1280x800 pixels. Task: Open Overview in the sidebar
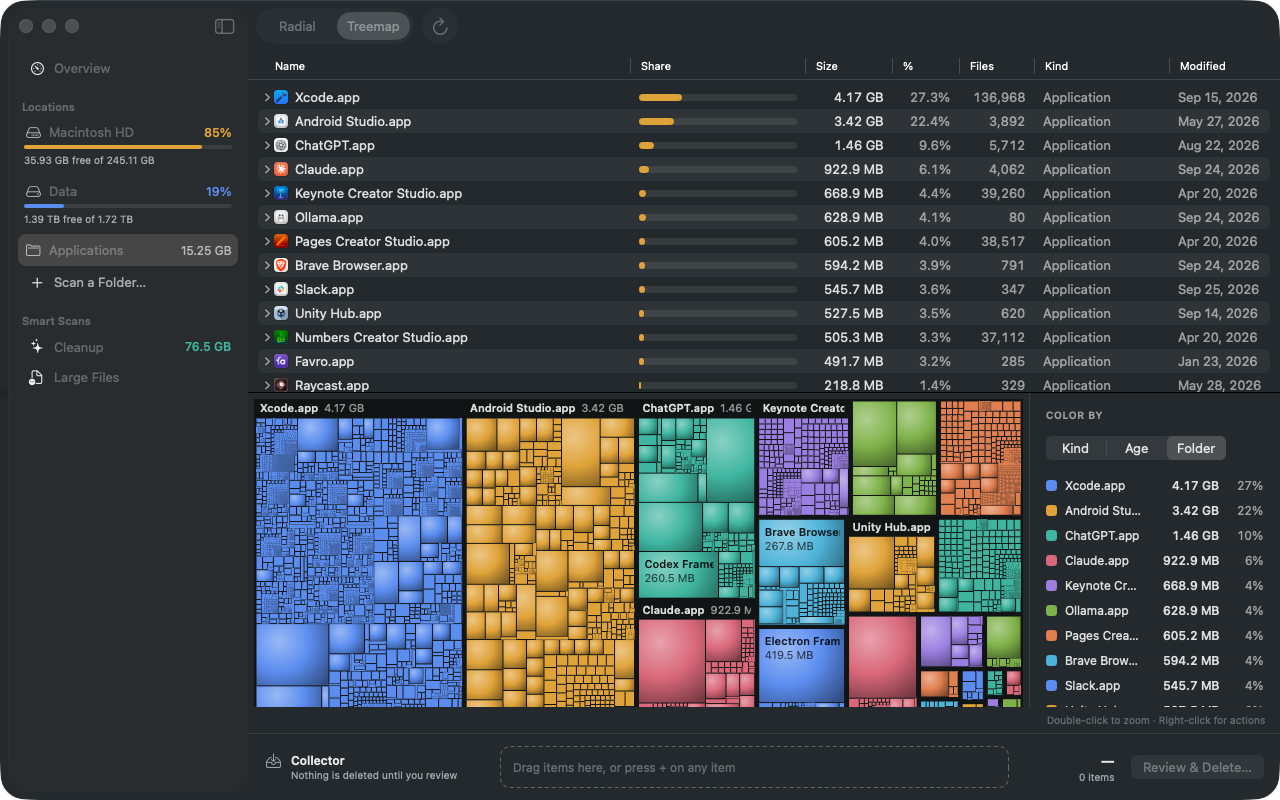click(128, 69)
